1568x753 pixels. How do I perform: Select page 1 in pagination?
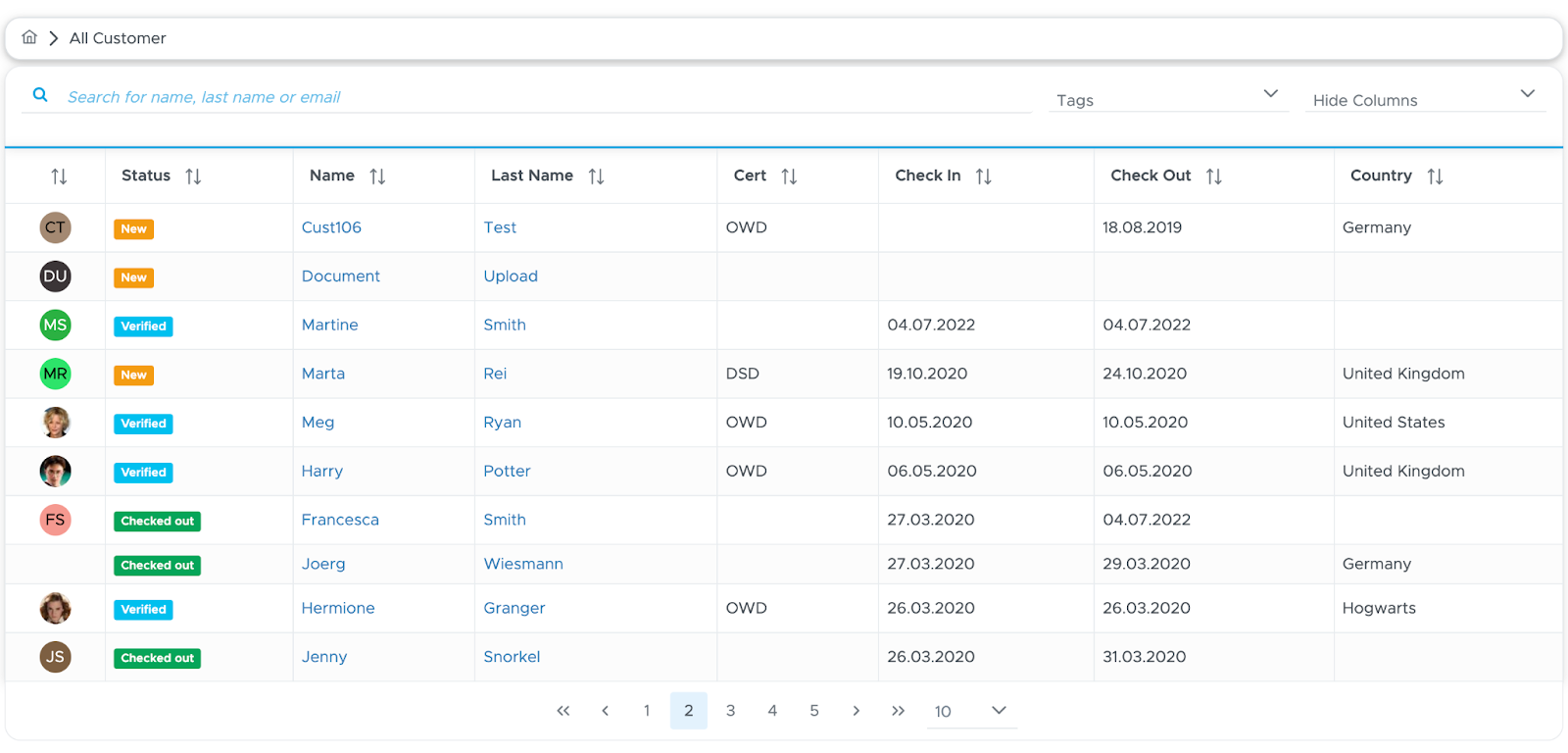(647, 711)
